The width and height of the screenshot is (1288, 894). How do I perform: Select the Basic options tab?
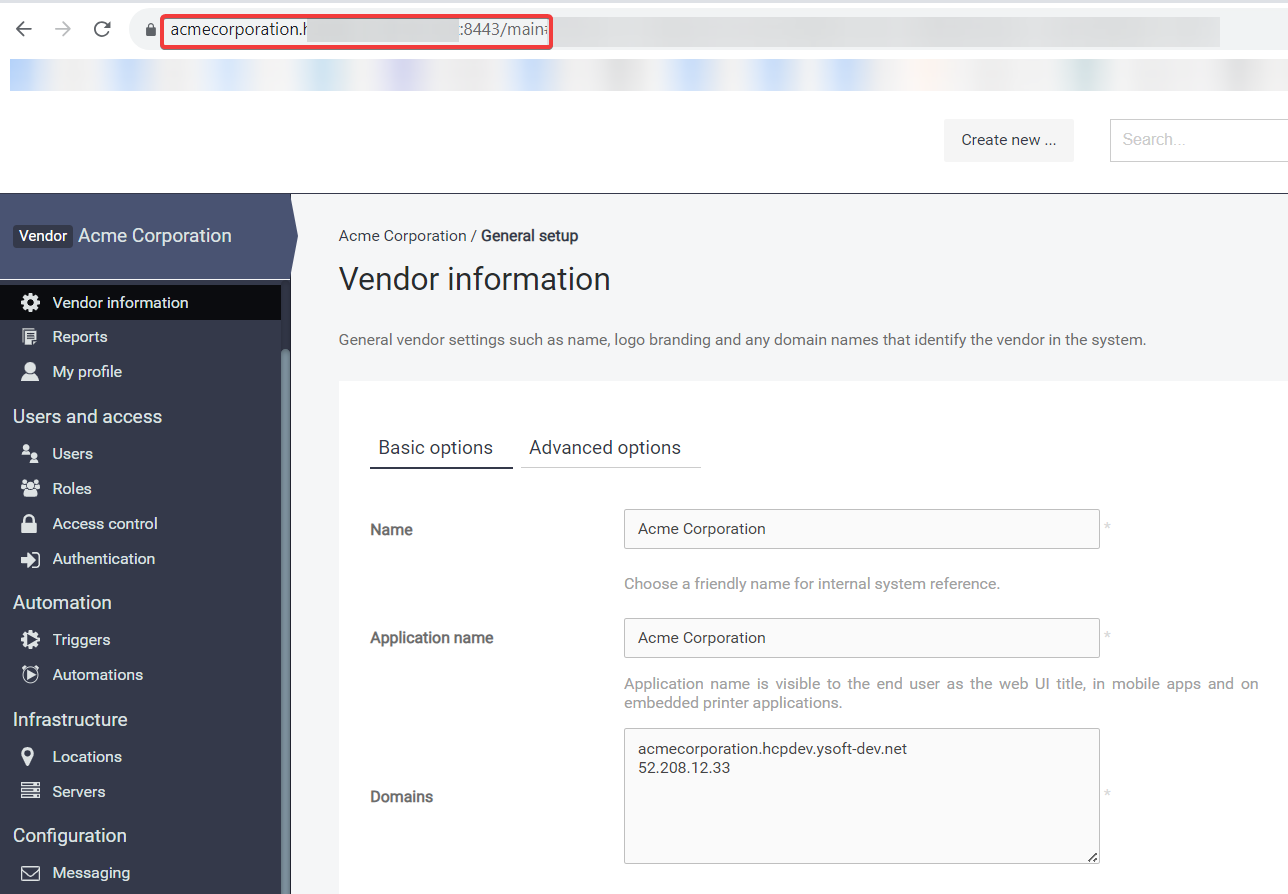[435, 448]
